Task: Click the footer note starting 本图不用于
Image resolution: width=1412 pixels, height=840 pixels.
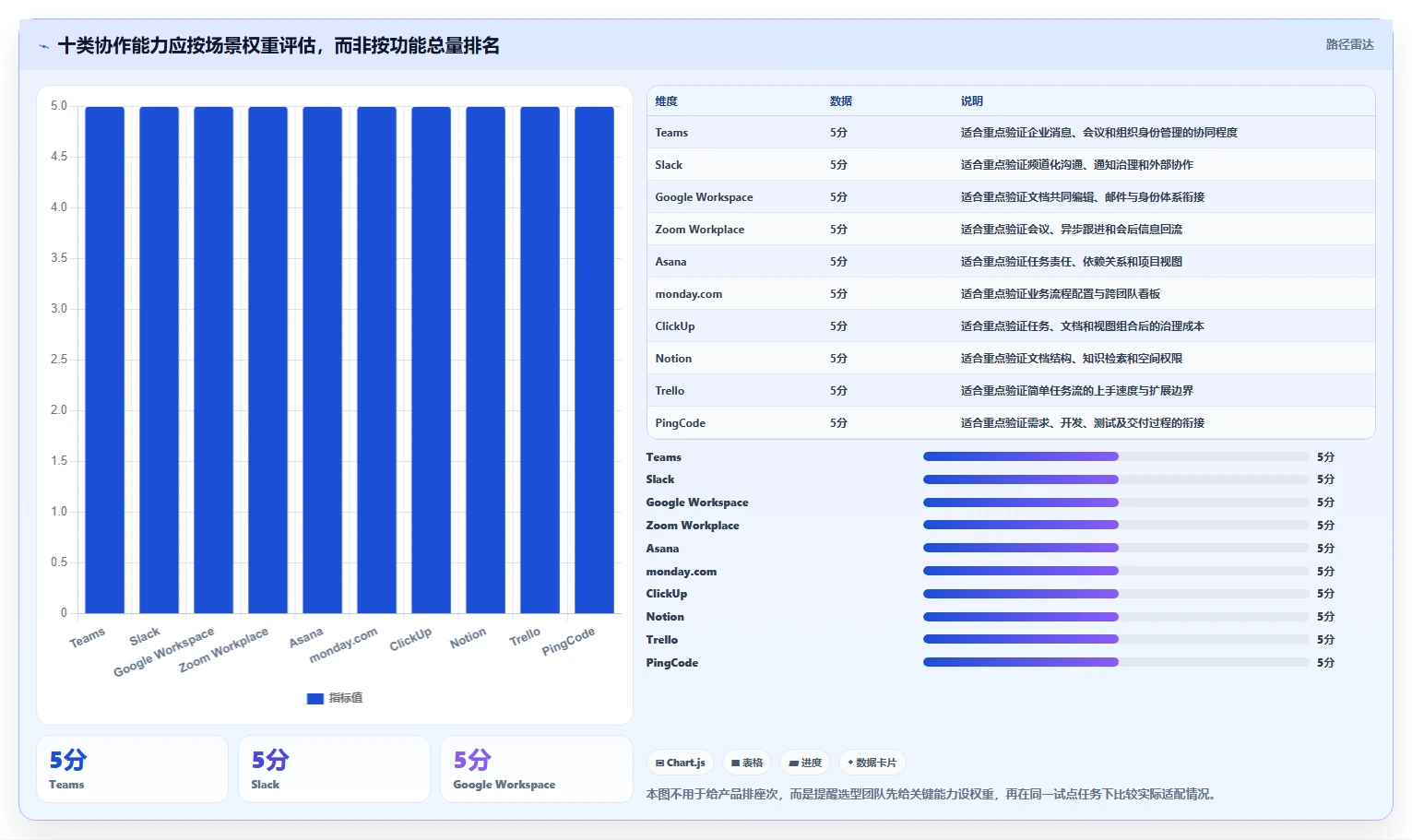Action: (x=931, y=794)
